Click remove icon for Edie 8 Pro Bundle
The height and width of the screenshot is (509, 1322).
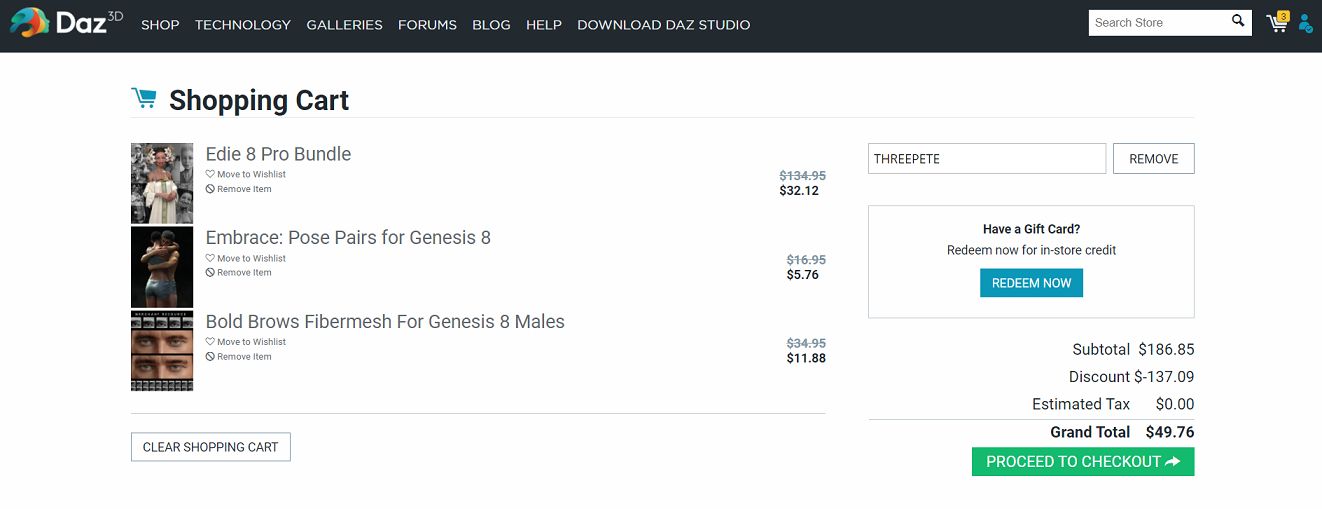coord(210,189)
